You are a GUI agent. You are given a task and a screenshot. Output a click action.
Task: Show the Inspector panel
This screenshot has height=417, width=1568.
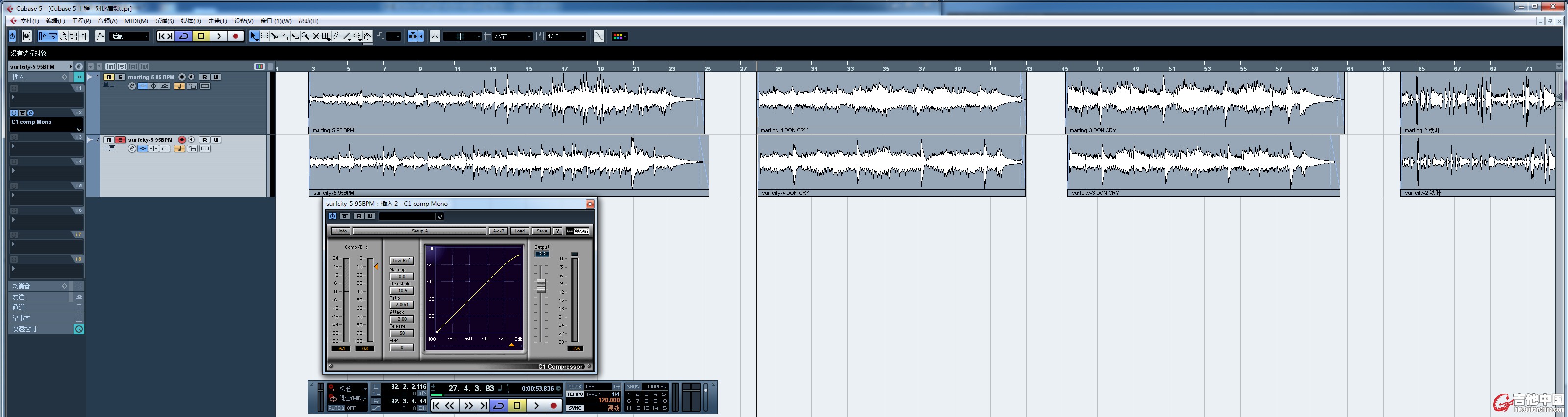coord(42,37)
